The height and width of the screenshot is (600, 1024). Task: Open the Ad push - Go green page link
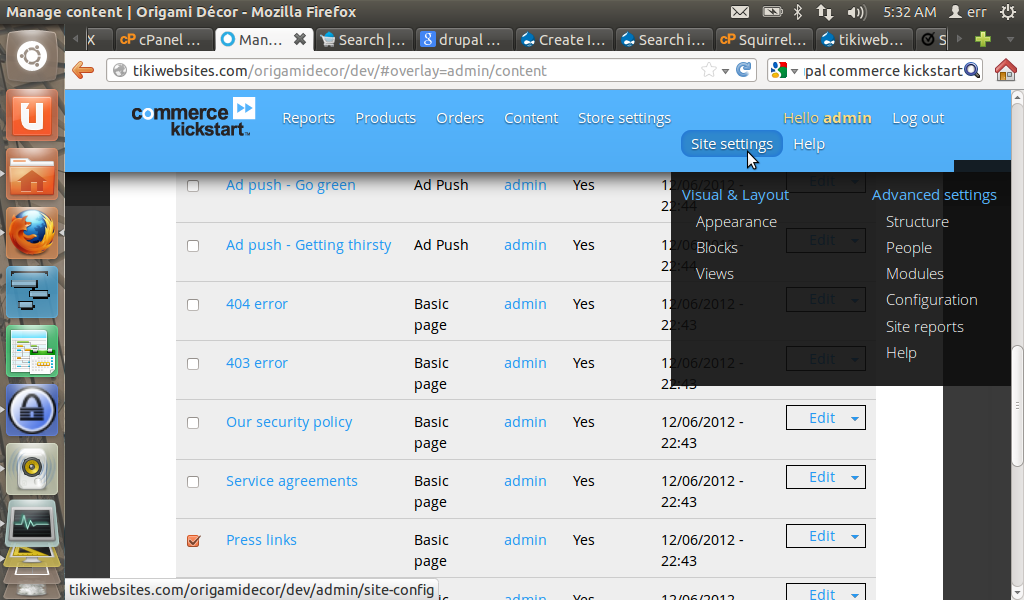pyautogui.click(x=290, y=185)
